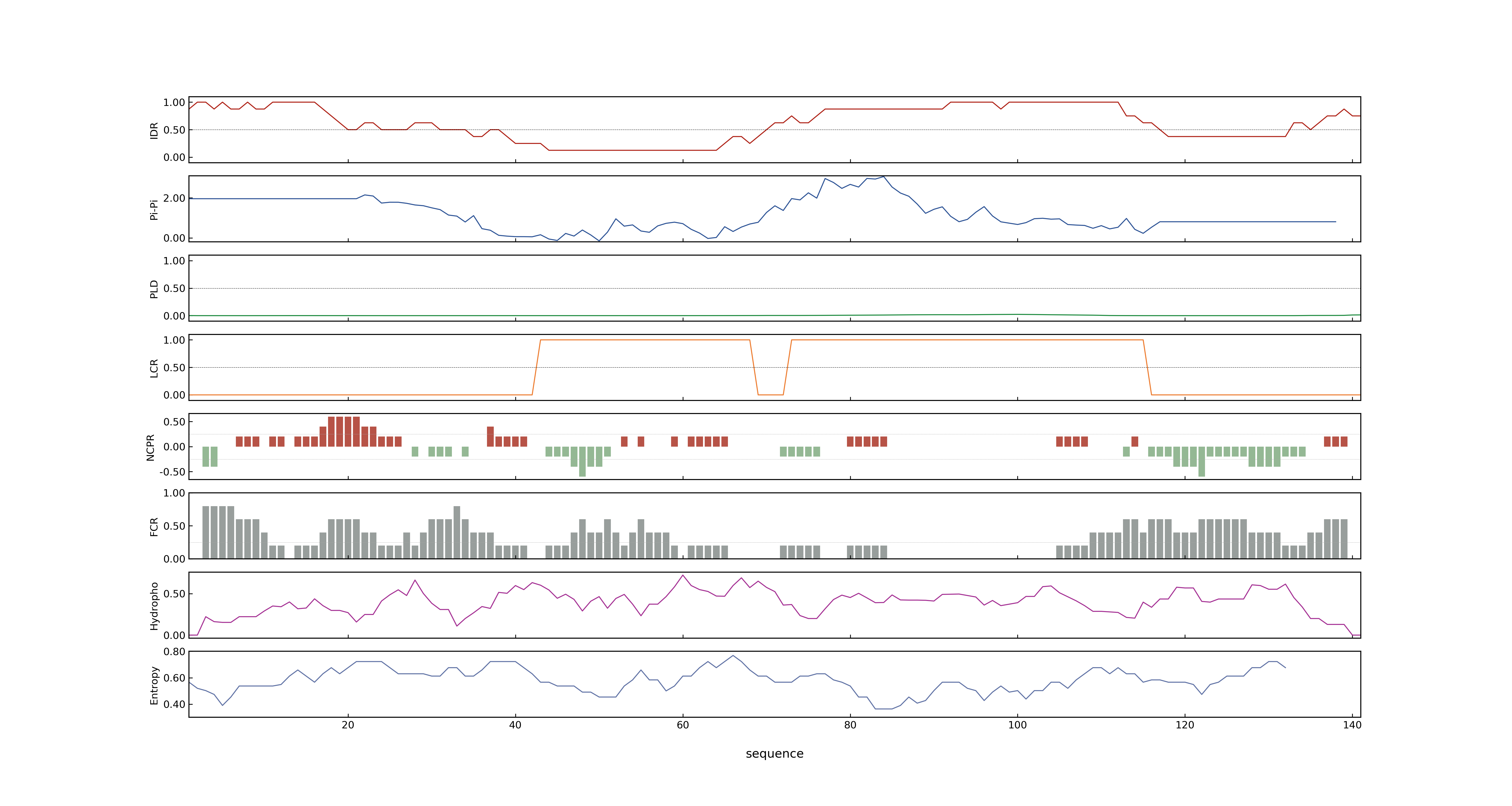Click the '0.00' tick of the LCR panel
1512x806 pixels.
point(174,395)
